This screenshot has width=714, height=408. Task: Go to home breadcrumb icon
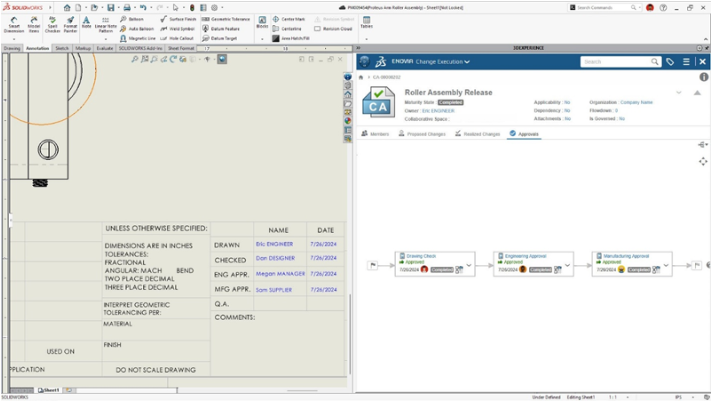[x=361, y=77]
